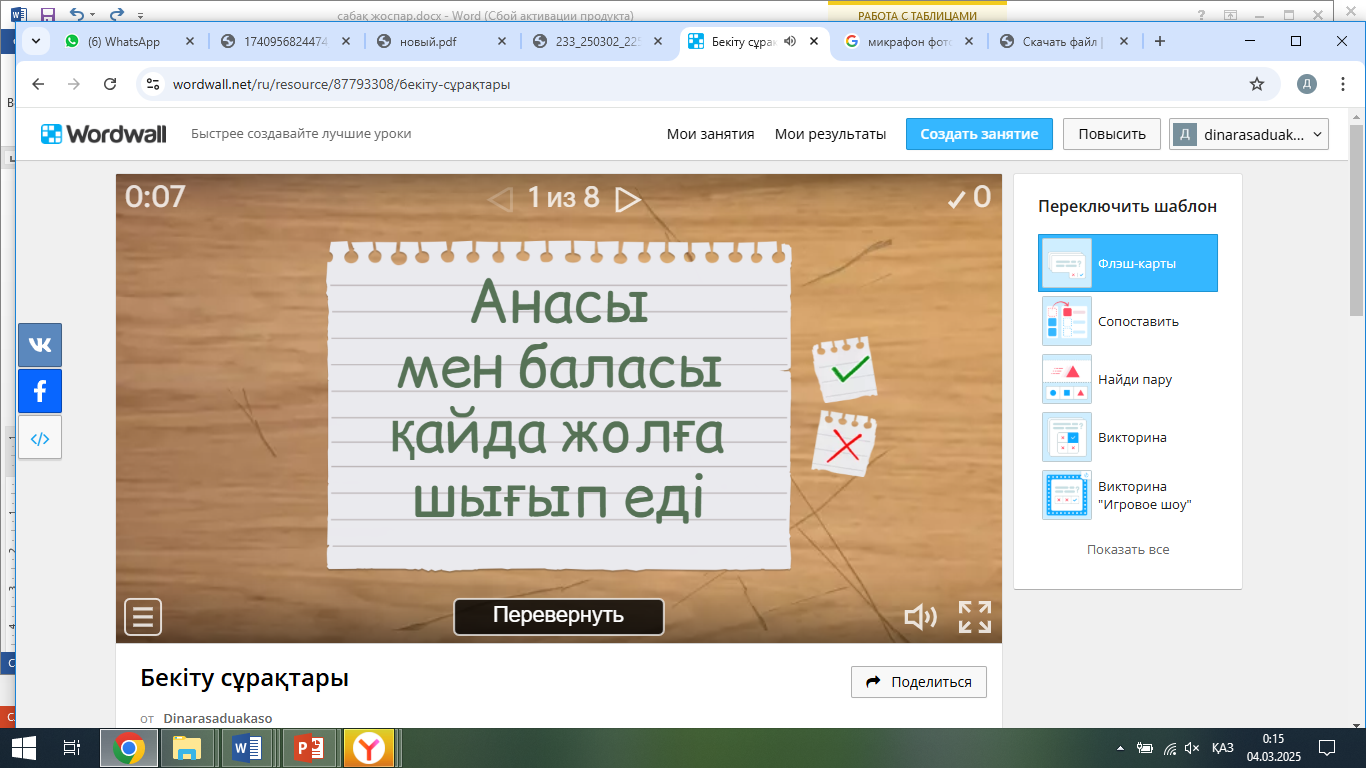Click the flashcard with Анасы мен баласы
This screenshot has height=768, width=1366.
tap(559, 408)
